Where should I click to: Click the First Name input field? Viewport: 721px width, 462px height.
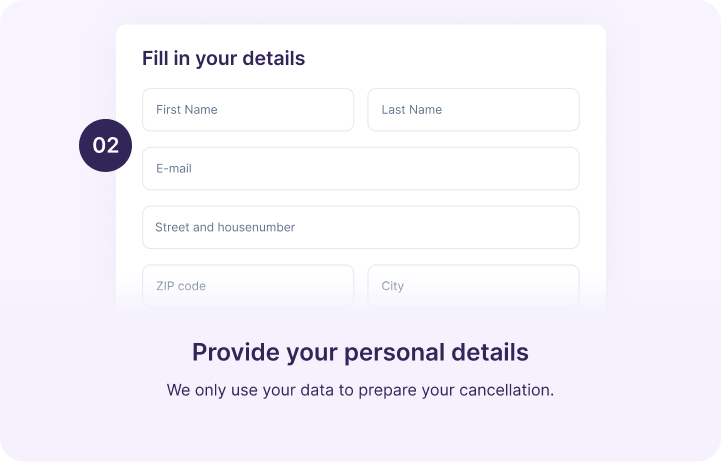248,110
